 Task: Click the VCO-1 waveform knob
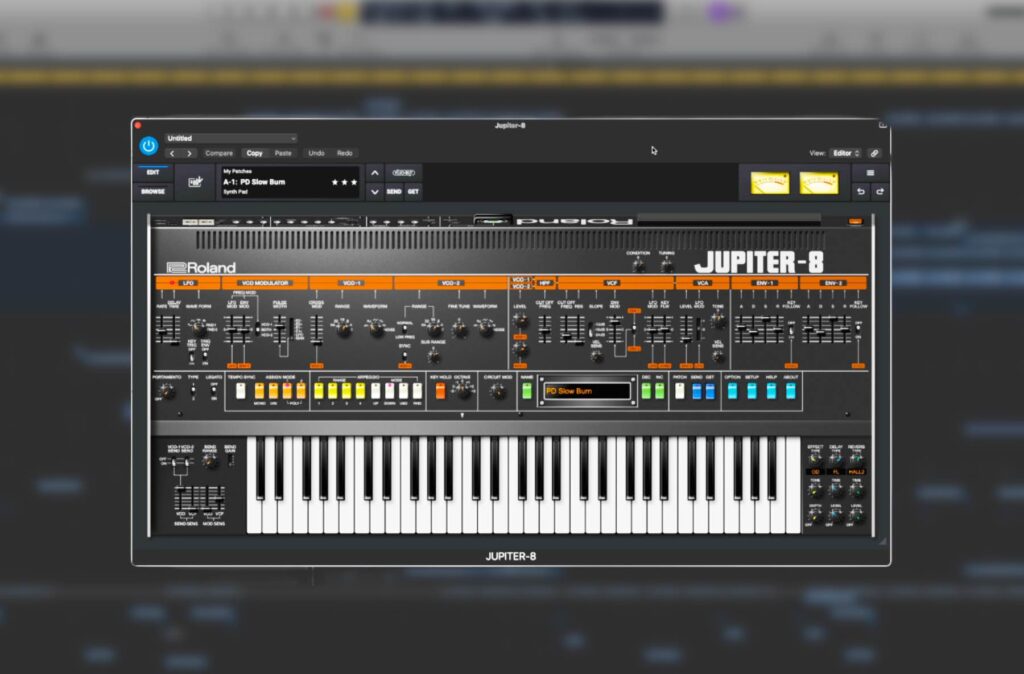[375, 329]
